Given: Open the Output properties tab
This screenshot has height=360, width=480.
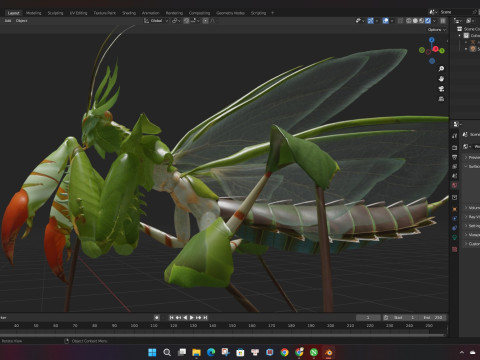Looking at the screenshot, I should pos(455,157).
